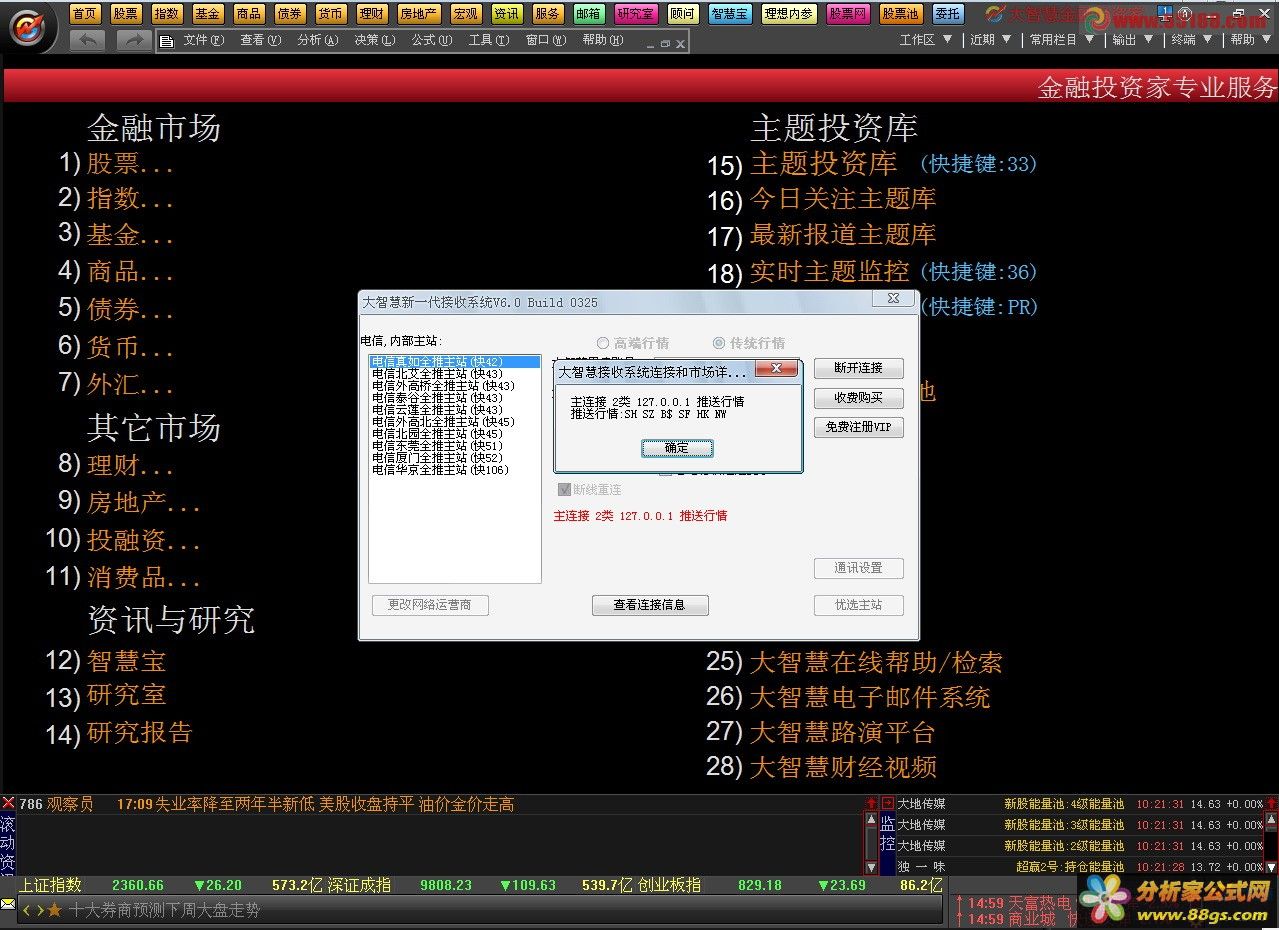Viewport: 1279px width, 930px height.
Task: Click the star icon in the bottom news bar
Action: [54, 910]
